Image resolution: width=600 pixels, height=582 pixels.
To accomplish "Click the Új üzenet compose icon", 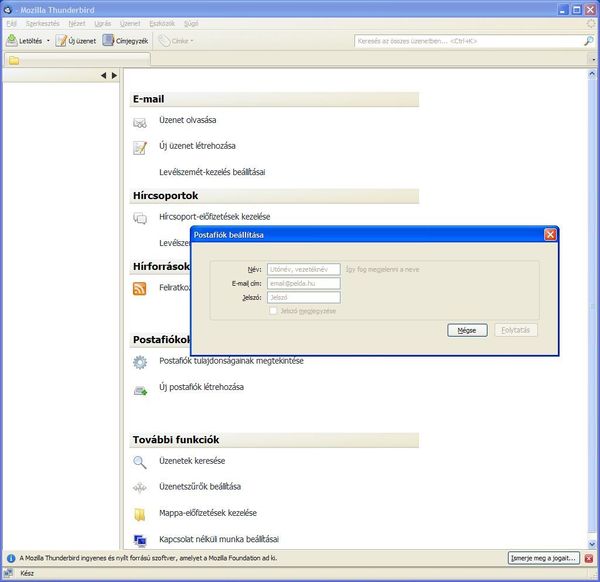I will (62, 41).
